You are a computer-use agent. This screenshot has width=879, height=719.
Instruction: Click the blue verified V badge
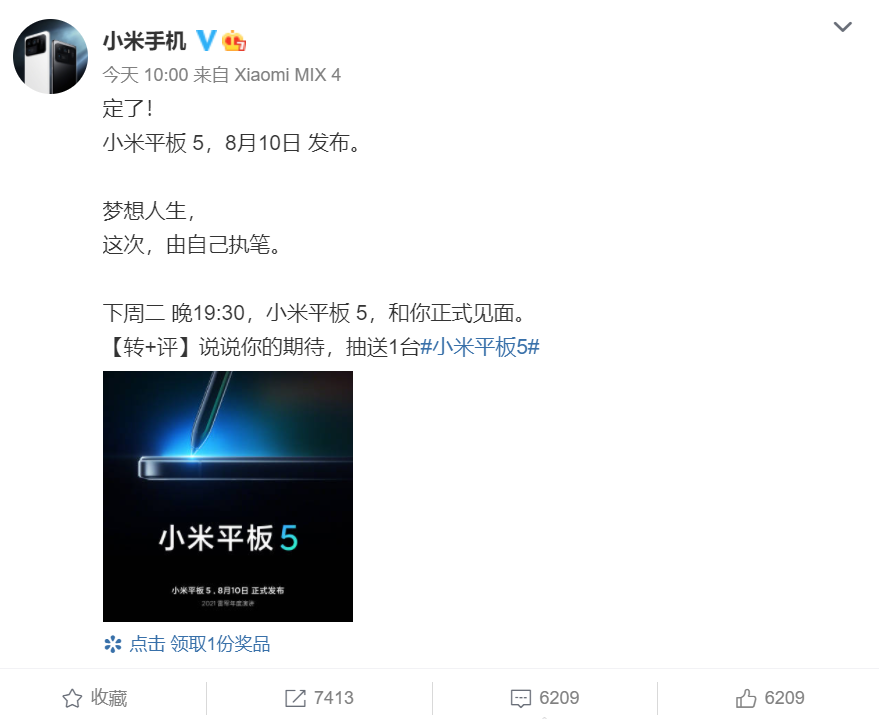(206, 40)
